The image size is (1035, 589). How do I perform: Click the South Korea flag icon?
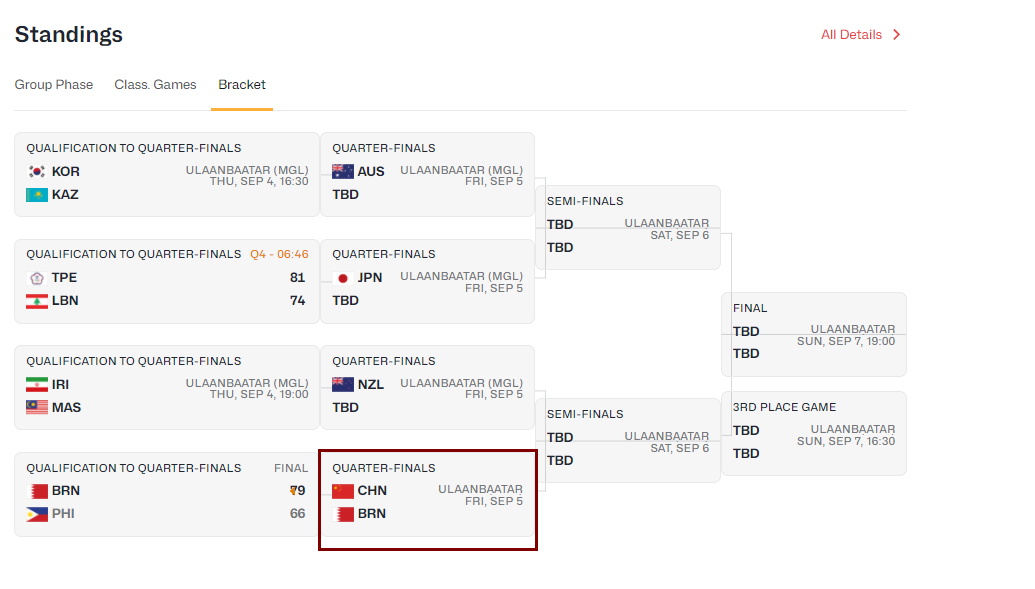(37, 172)
